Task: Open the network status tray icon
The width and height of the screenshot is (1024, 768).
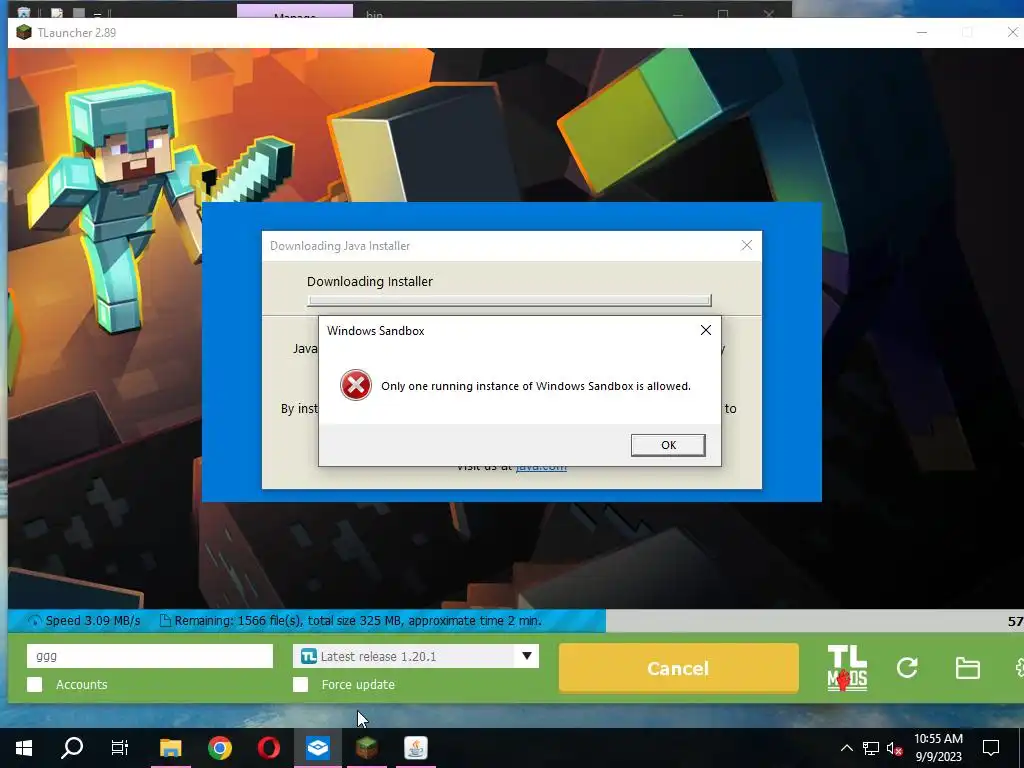Action: [871, 748]
